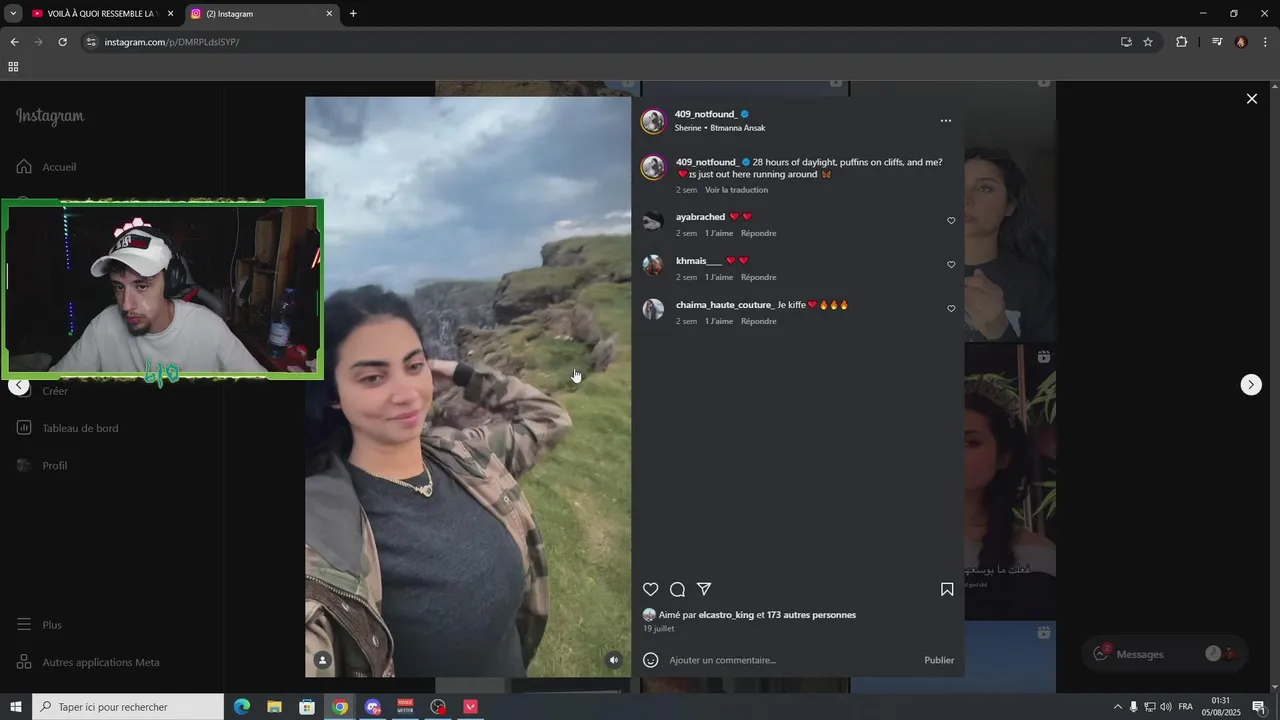Reply to ayabrached's comment
Viewport: 1280px width, 720px height.
(759, 233)
